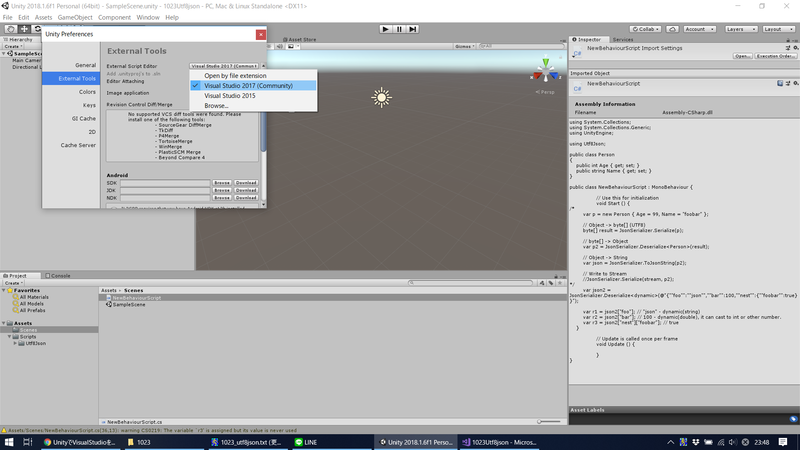Image resolution: width=800 pixels, height=450 pixels.
Task: Open the Windows notification center
Action: click(x=783, y=442)
